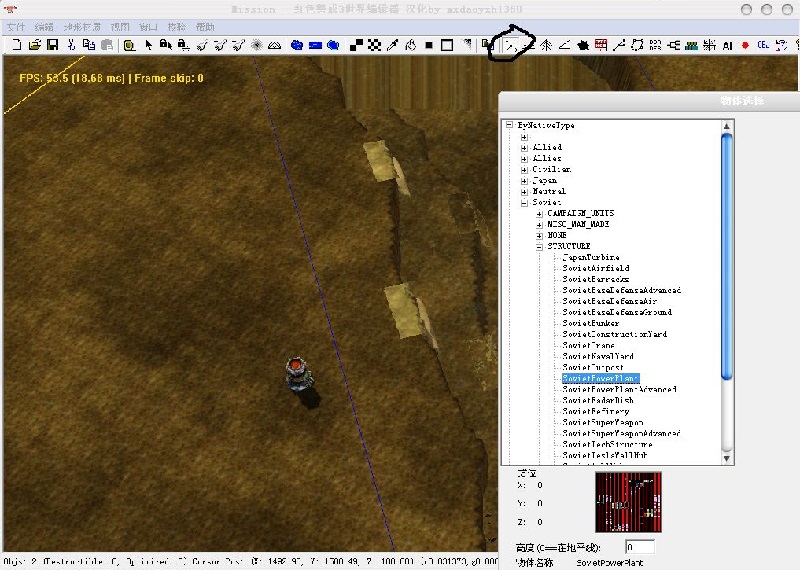
Task: Select SovietBunker in the tree
Action: [x=590, y=323]
